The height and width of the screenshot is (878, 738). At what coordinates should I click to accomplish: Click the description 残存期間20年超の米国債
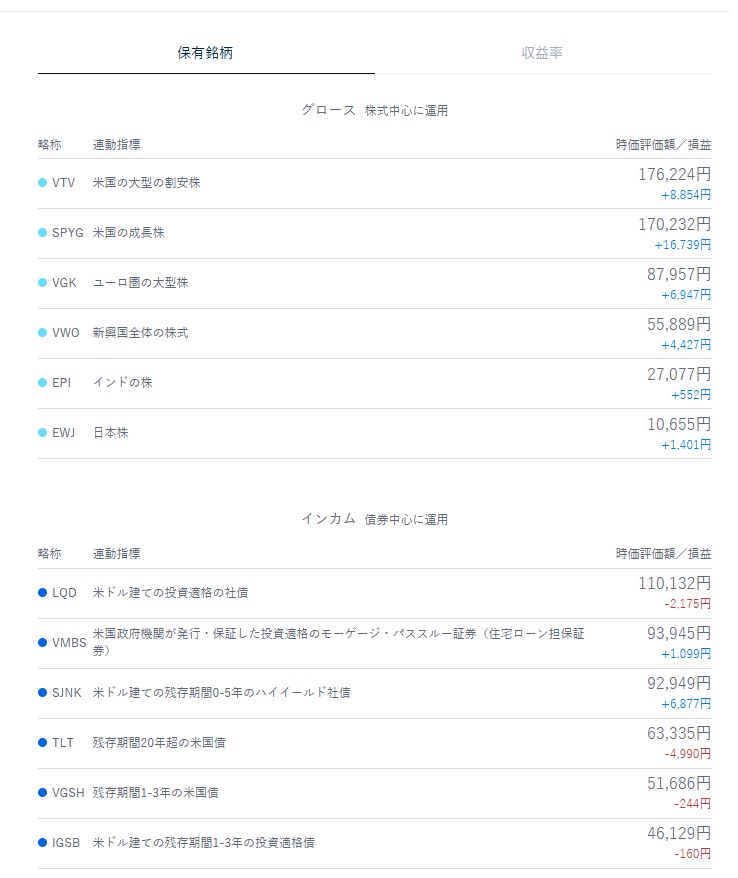coord(159,742)
